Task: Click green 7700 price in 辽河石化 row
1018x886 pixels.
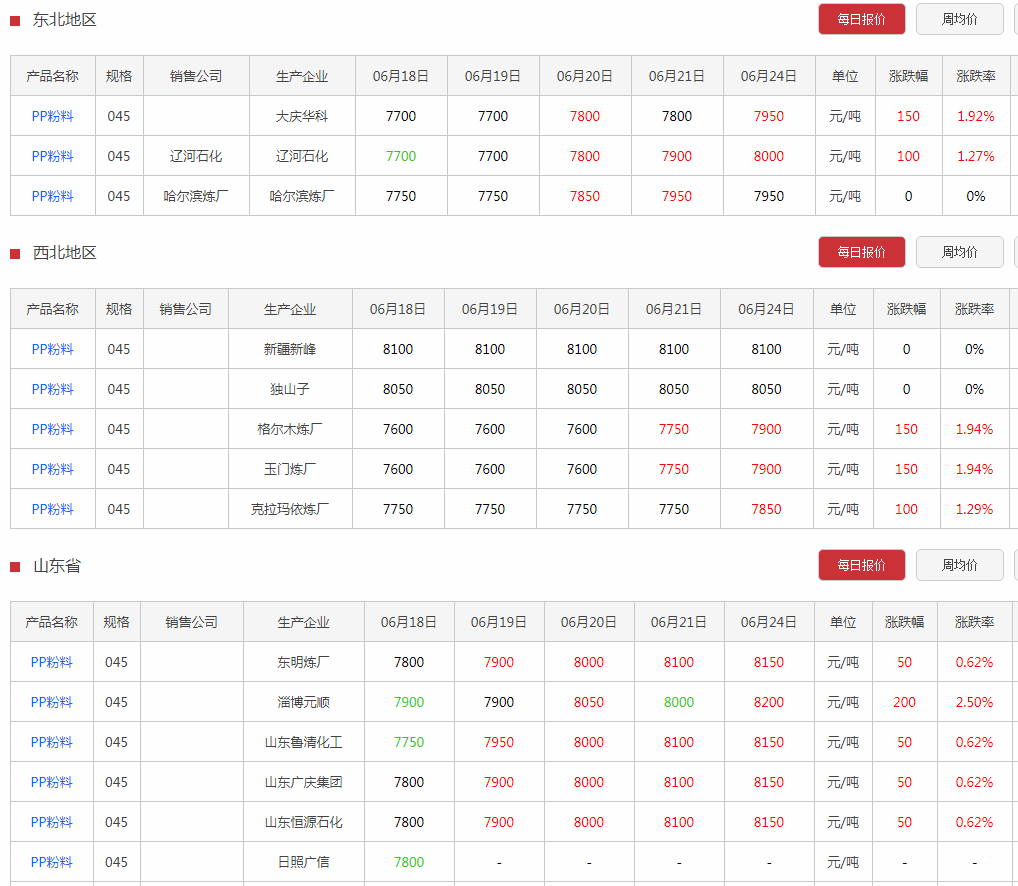Action: [x=401, y=156]
